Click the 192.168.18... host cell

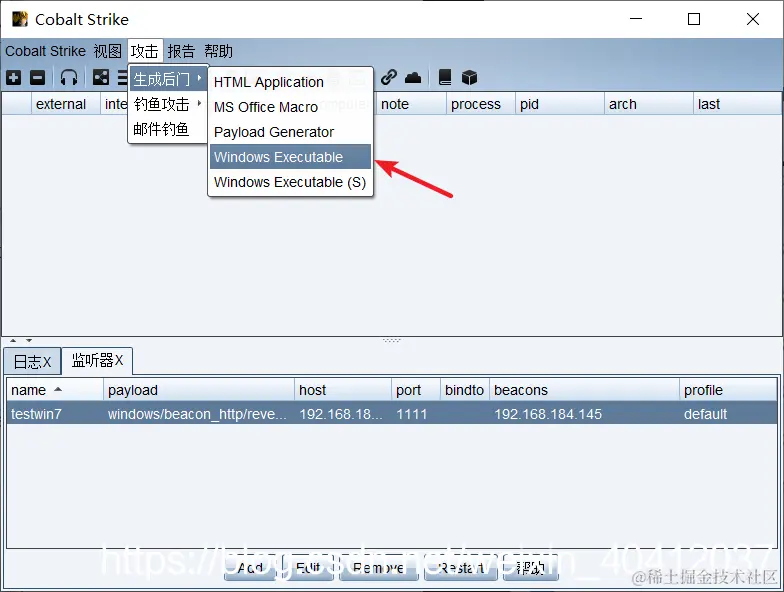tap(343, 414)
